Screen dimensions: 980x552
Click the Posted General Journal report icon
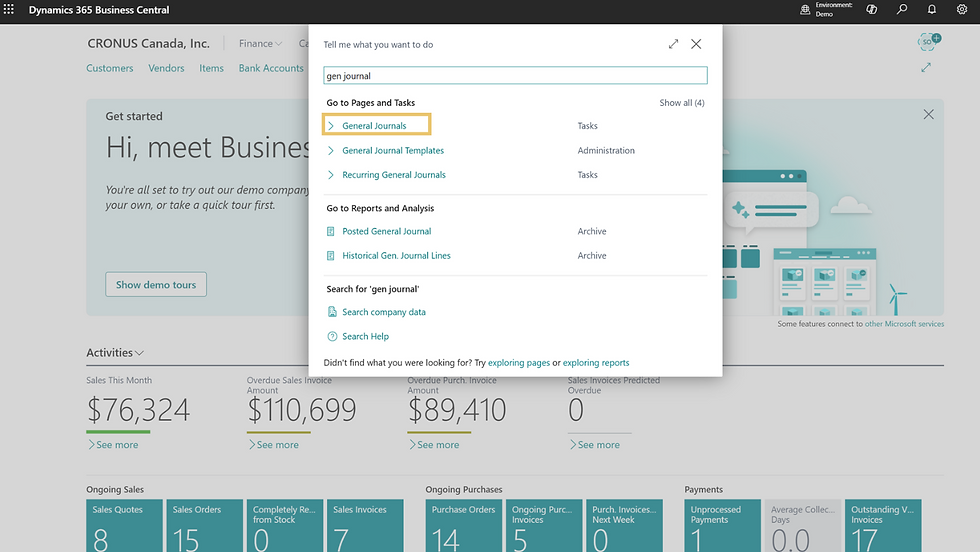[331, 231]
